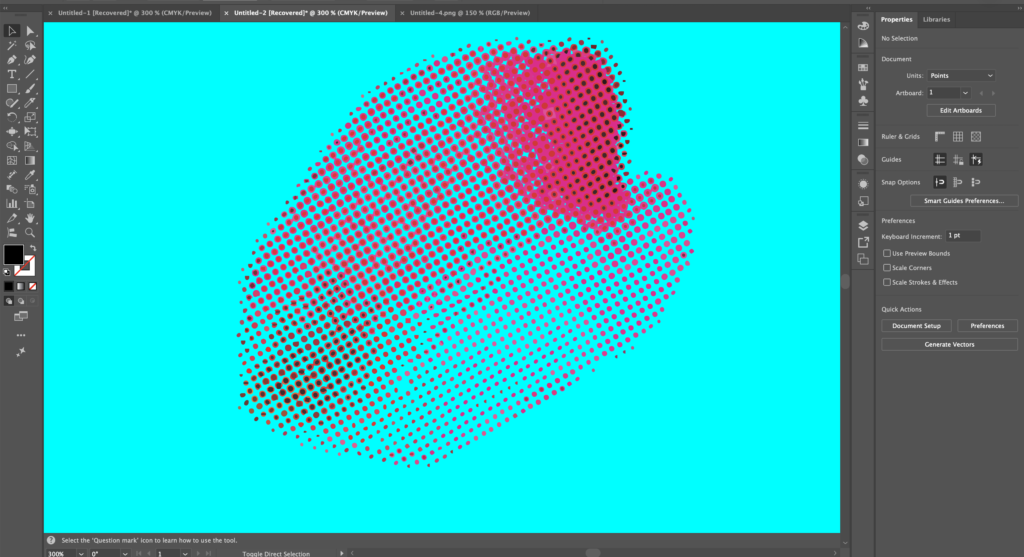This screenshot has height=557, width=1024.
Task: Click the Generate Vectors button
Action: 949,344
